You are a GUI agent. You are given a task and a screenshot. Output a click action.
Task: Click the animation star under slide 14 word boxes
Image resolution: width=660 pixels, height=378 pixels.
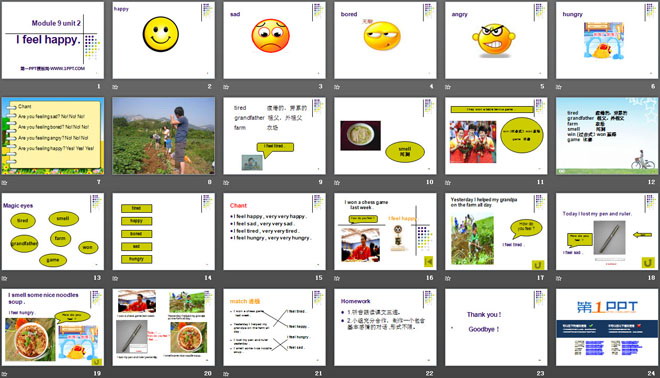115,278
